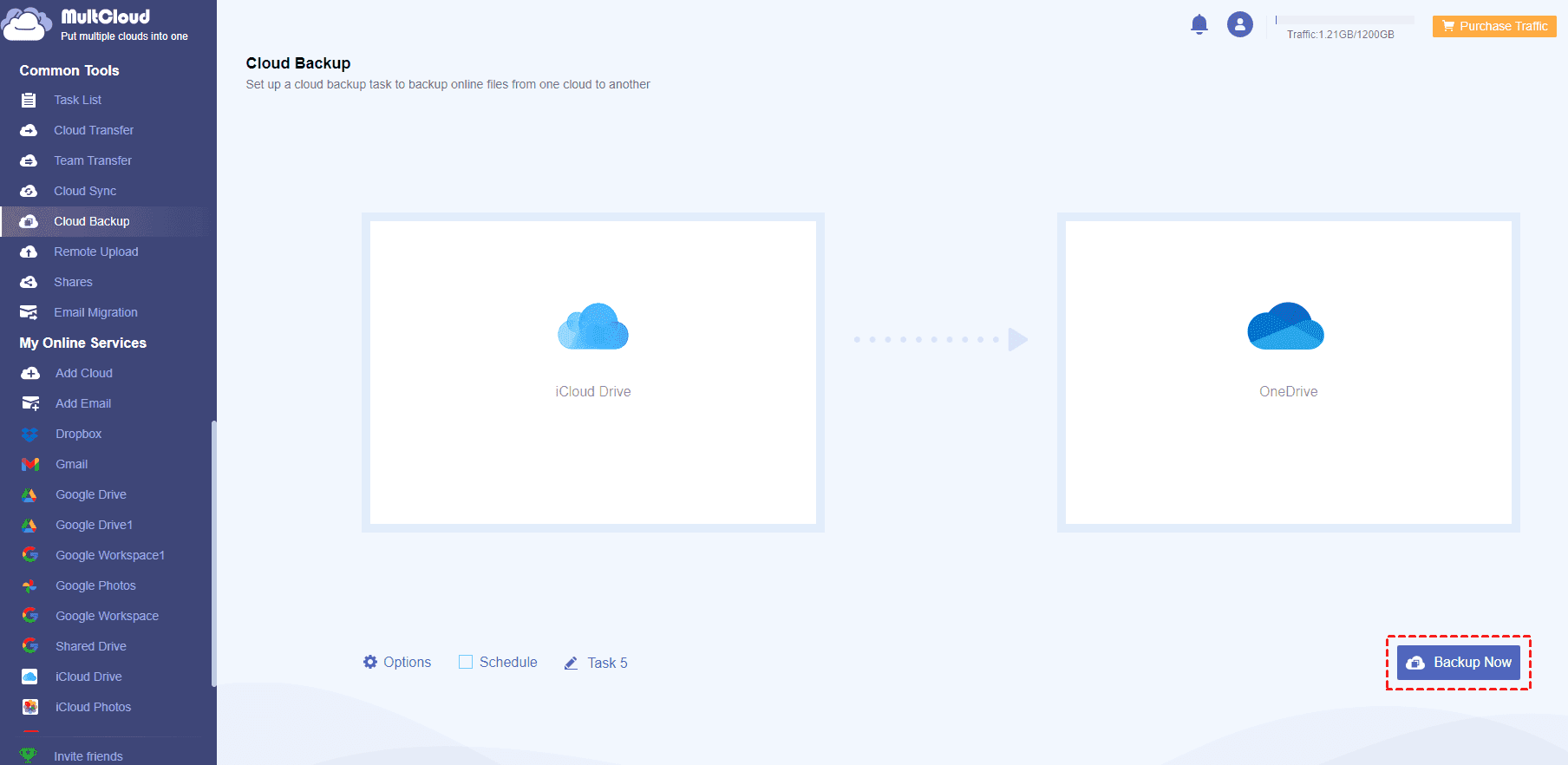This screenshot has height=765, width=1568.
Task: Click the Team Transfer icon
Action: (x=29, y=160)
